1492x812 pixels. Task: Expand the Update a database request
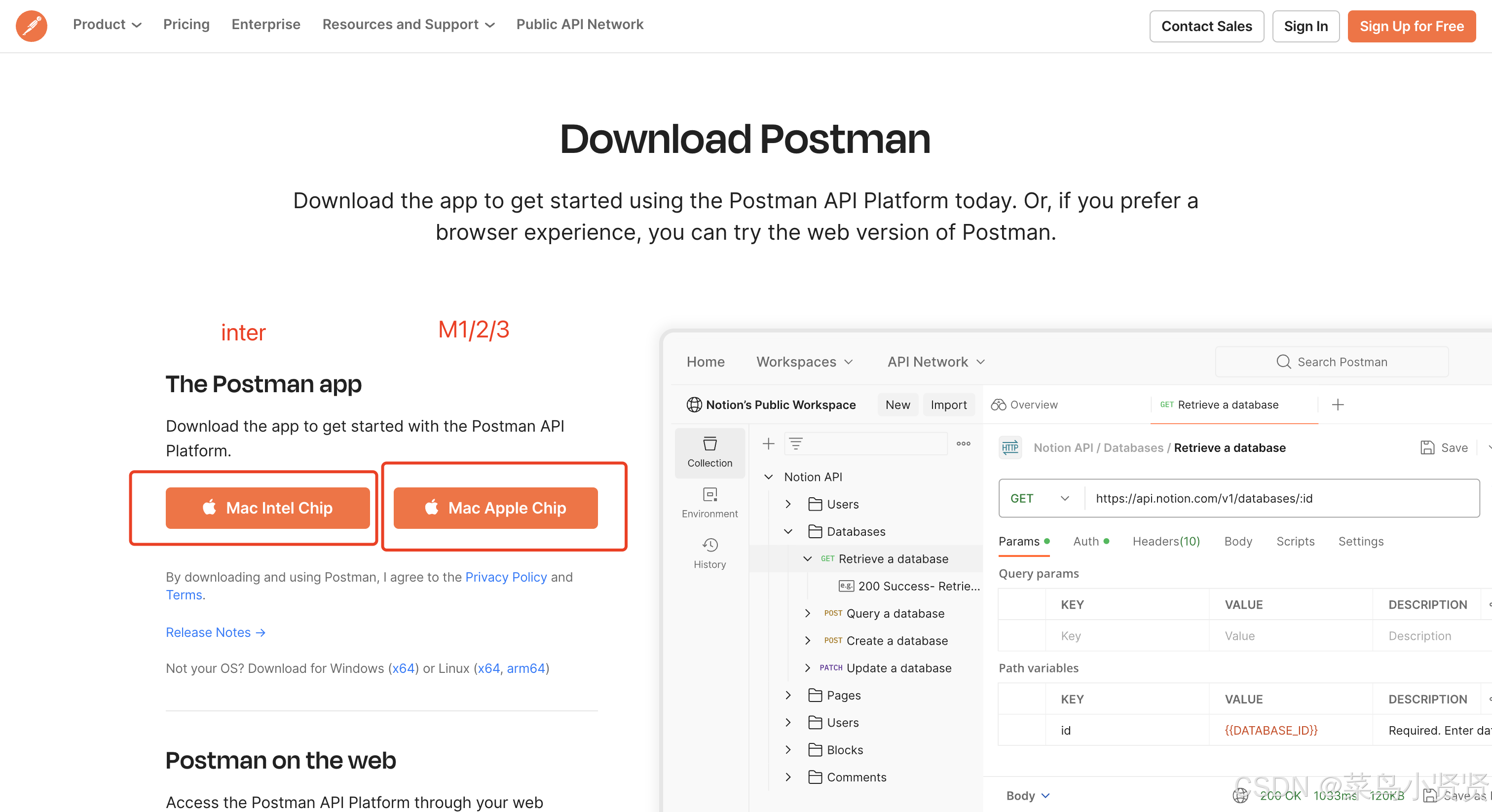(x=807, y=668)
